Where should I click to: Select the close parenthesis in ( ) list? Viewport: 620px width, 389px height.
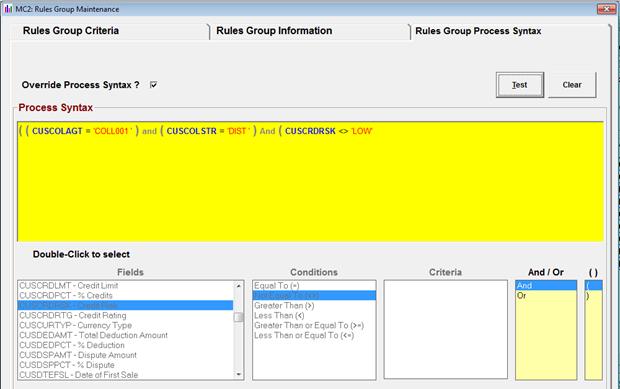(593, 295)
